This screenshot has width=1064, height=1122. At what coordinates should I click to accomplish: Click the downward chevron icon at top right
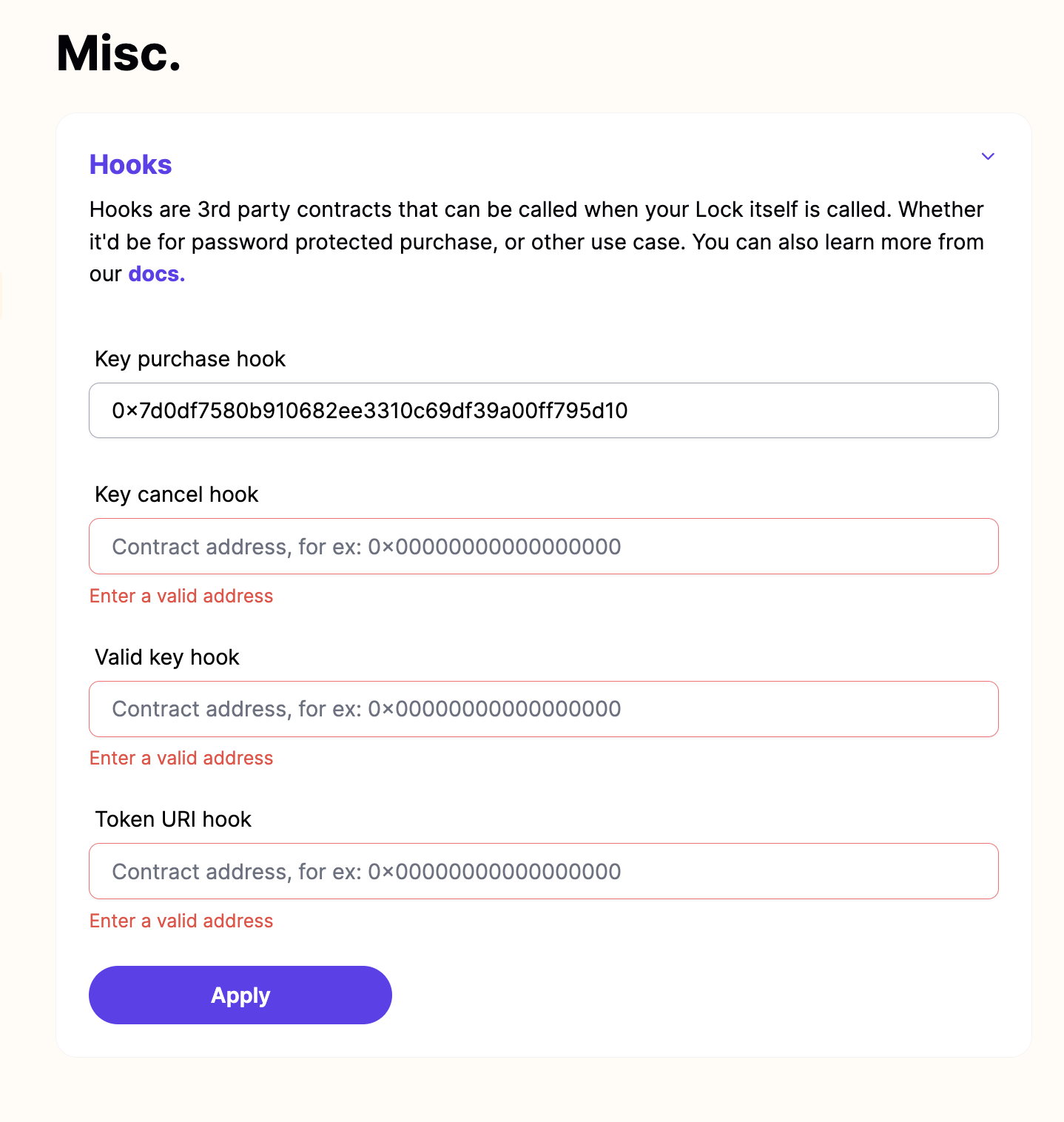click(x=988, y=157)
